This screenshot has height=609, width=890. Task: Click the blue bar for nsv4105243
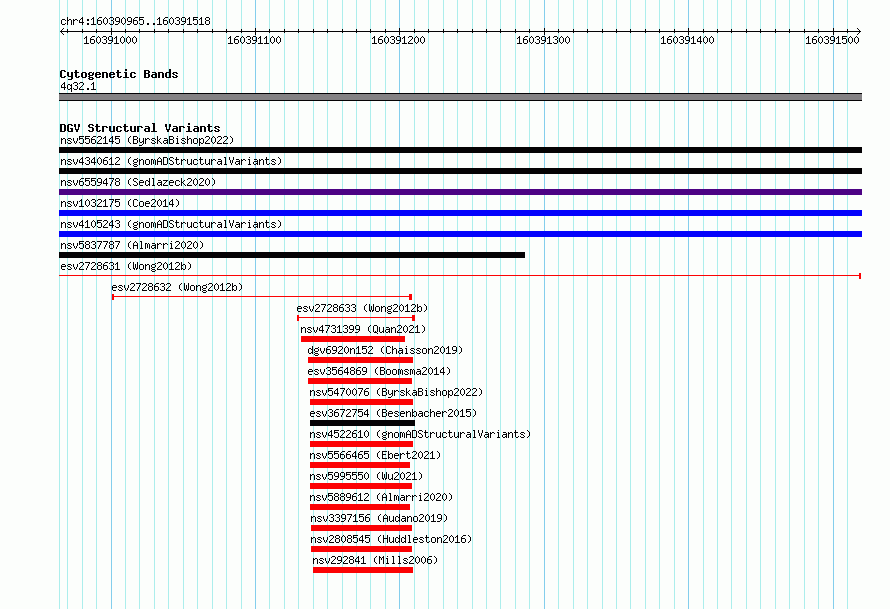coord(460,234)
